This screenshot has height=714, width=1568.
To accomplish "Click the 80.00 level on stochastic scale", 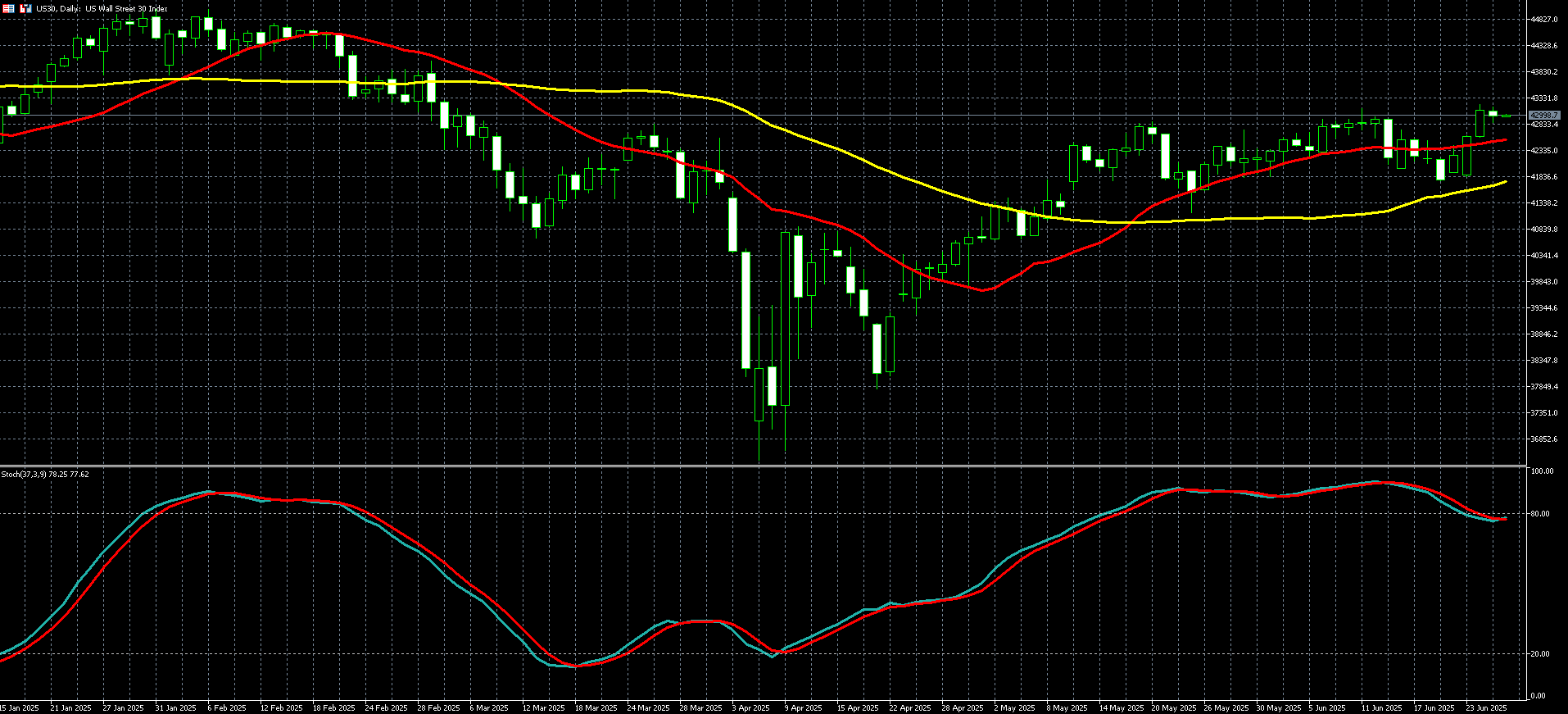I will pyautogui.click(x=1540, y=514).
